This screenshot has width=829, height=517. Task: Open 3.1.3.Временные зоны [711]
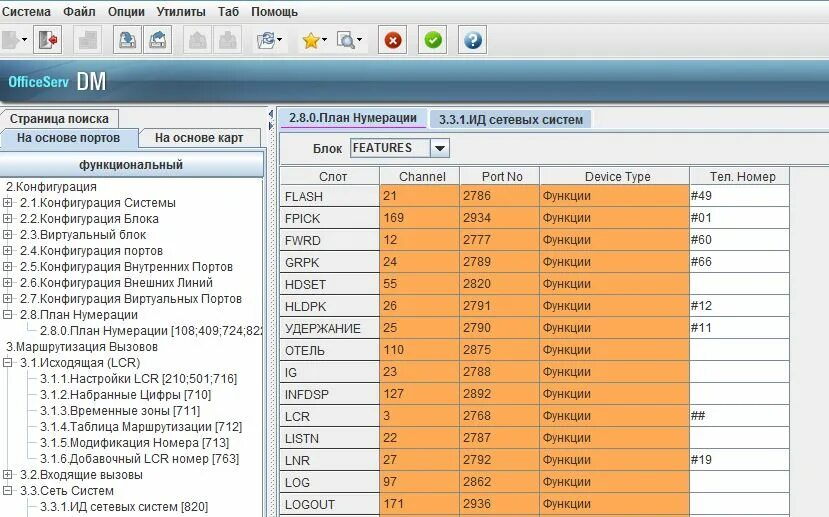120,411
